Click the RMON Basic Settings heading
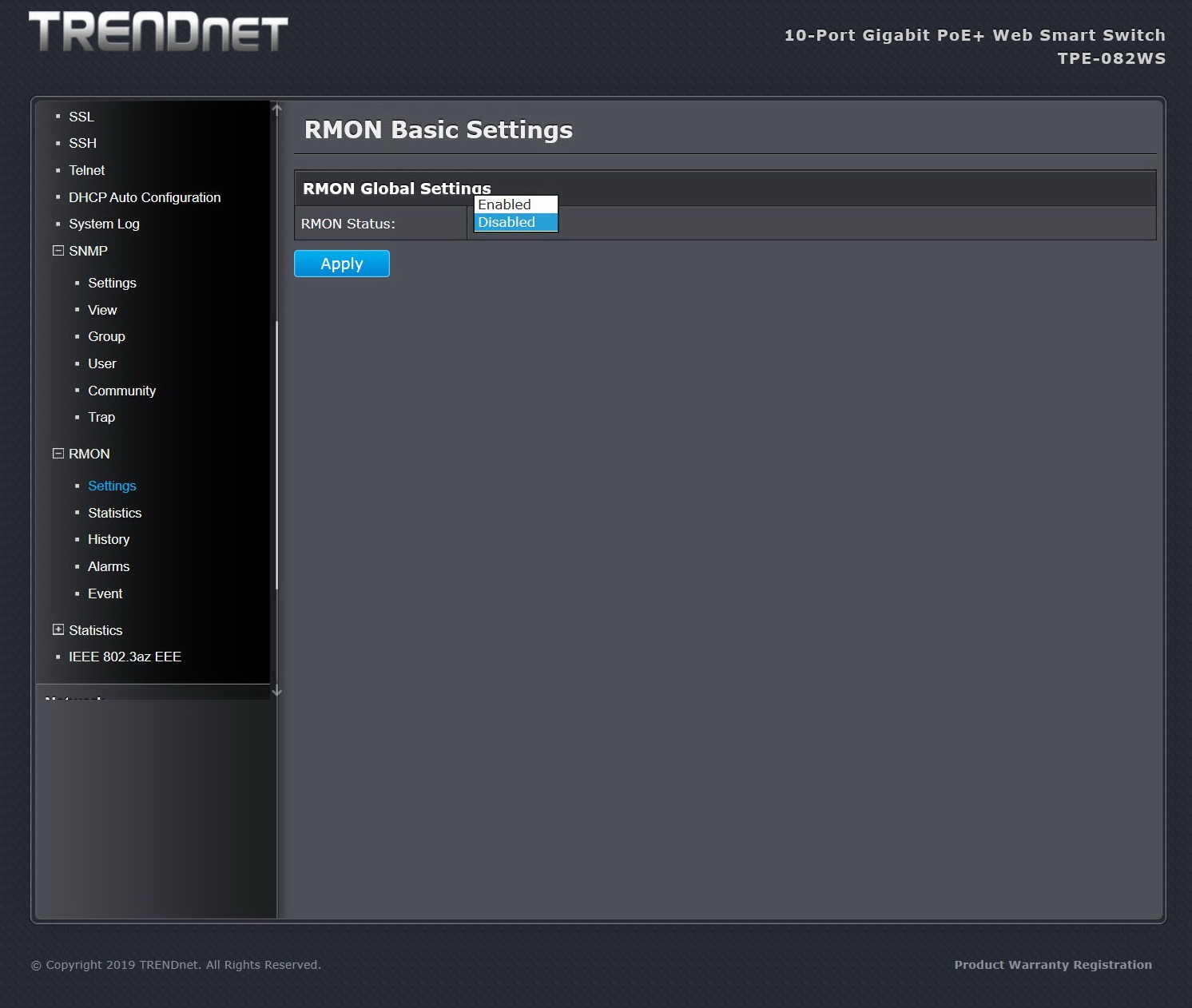Image resolution: width=1192 pixels, height=1008 pixels. 439,129
